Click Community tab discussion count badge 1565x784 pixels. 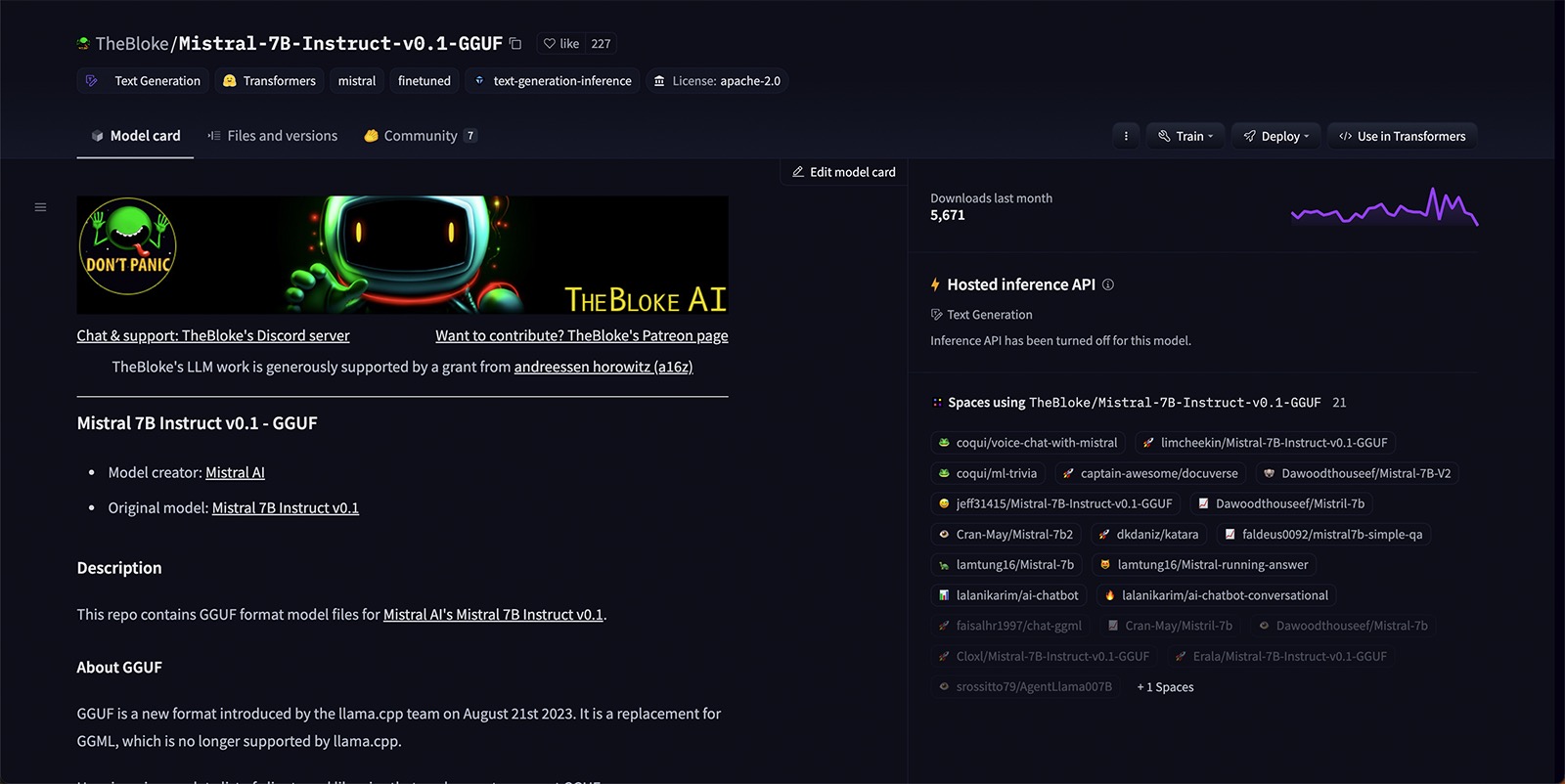[x=470, y=136]
